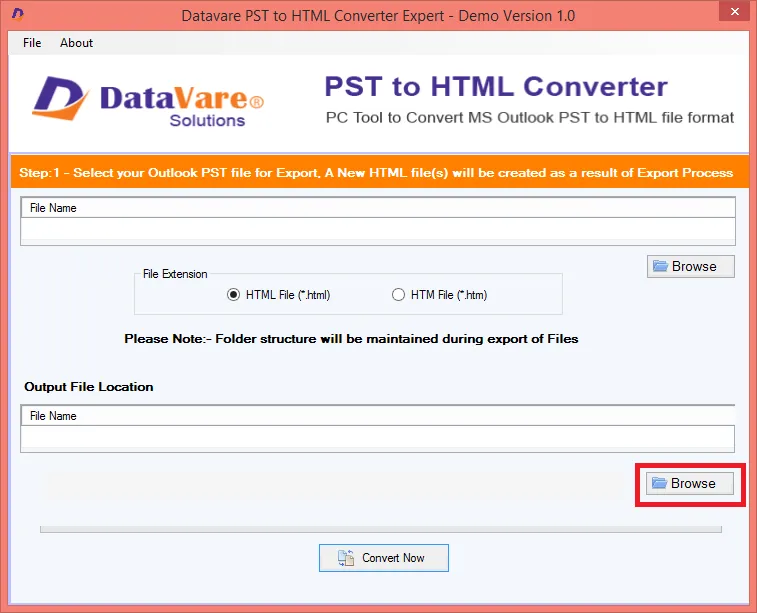Click the orange Step:1 instruction banner text
Image resolution: width=757 pixels, height=613 pixels.
376,173
